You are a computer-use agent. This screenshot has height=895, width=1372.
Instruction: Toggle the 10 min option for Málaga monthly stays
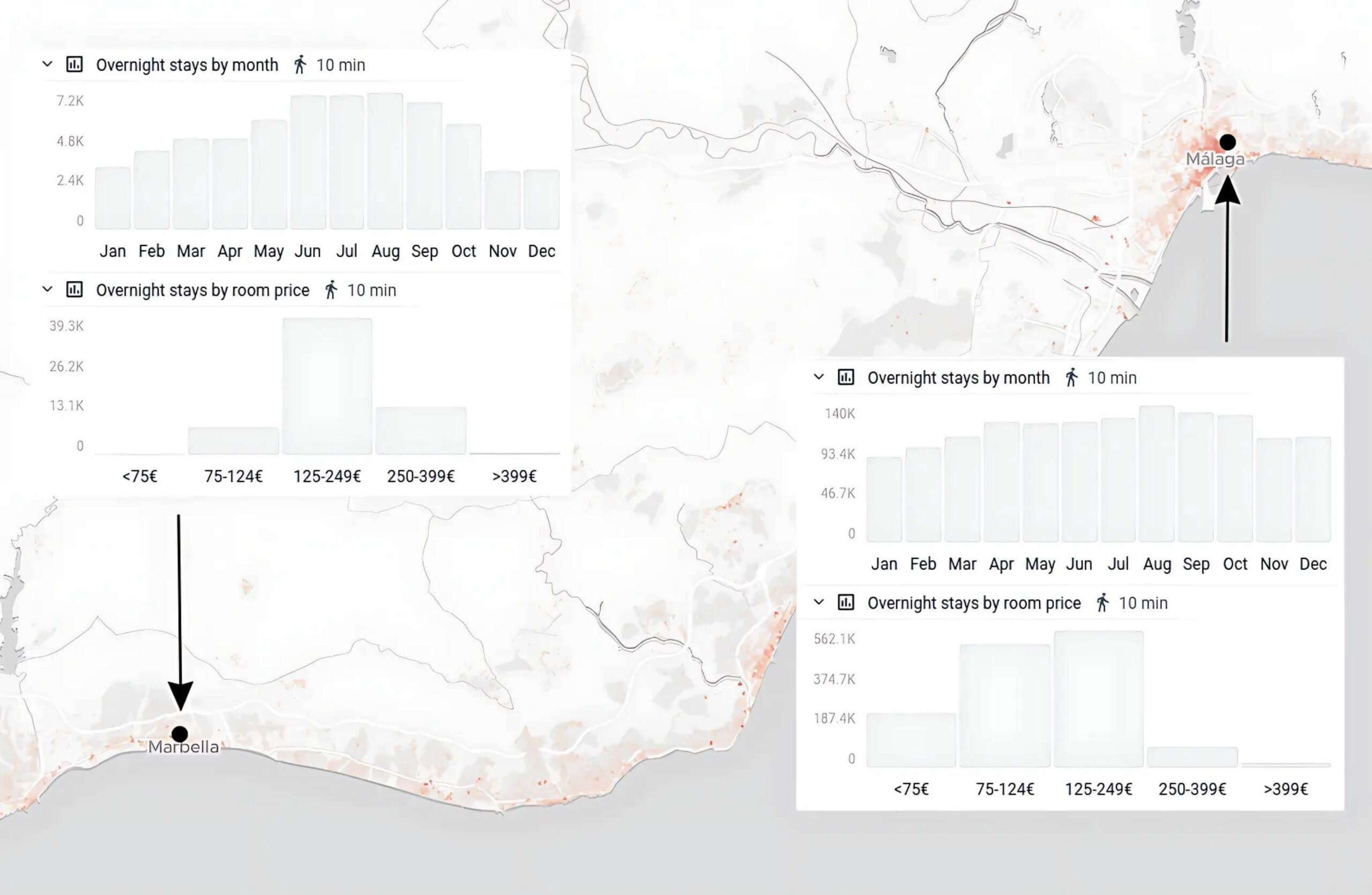[x=1112, y=378]
